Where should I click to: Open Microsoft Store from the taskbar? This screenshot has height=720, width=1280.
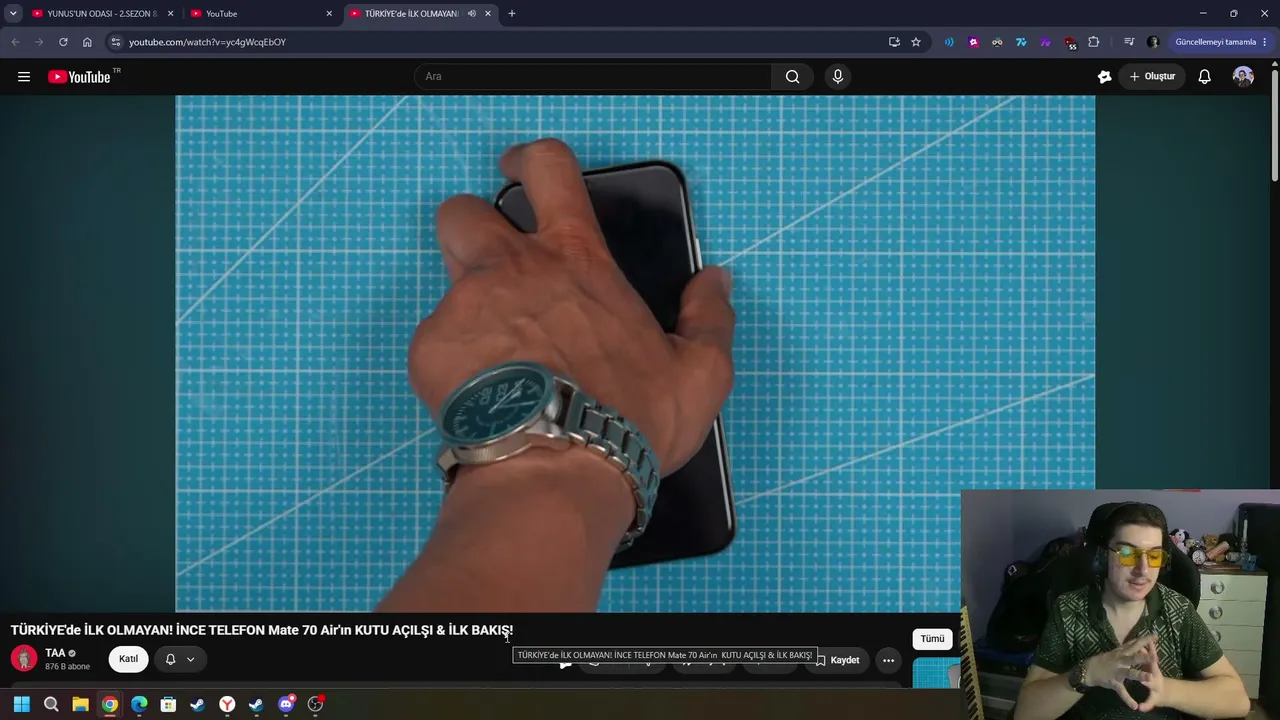(168, 704)
